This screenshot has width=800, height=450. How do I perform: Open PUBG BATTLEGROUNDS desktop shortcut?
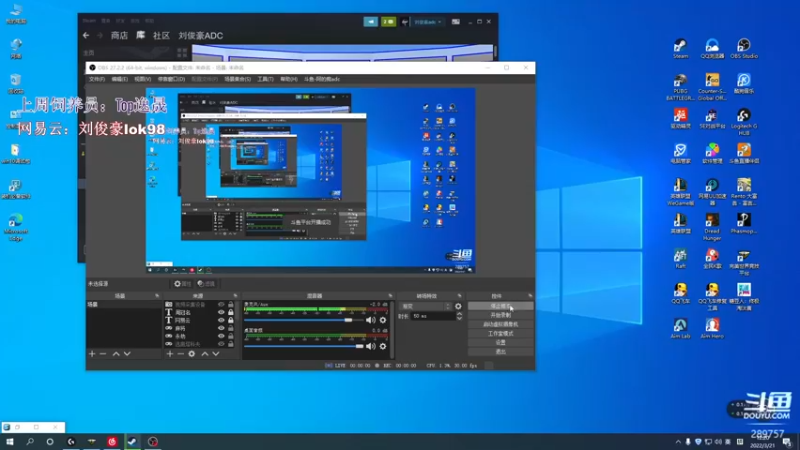(x=680, y=87)
